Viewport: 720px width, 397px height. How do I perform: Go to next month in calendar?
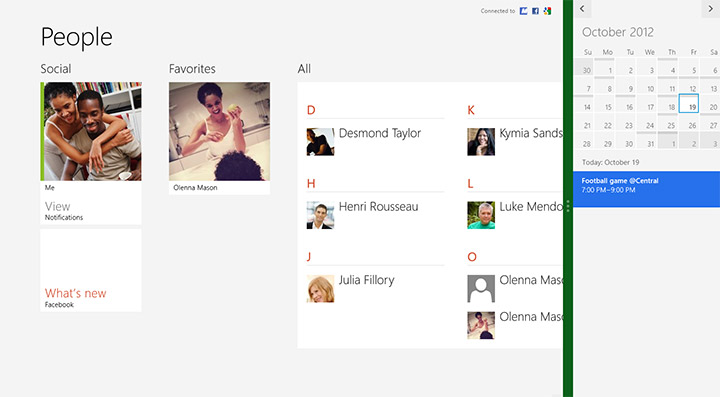click(x=710, y=9)
